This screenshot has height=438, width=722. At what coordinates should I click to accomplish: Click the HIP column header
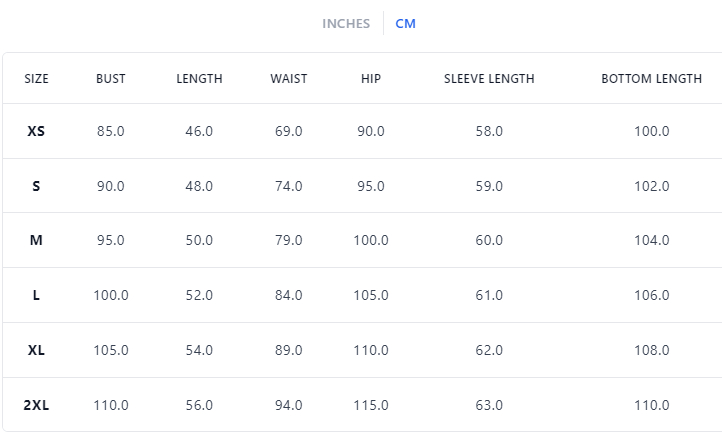[371, 79]
